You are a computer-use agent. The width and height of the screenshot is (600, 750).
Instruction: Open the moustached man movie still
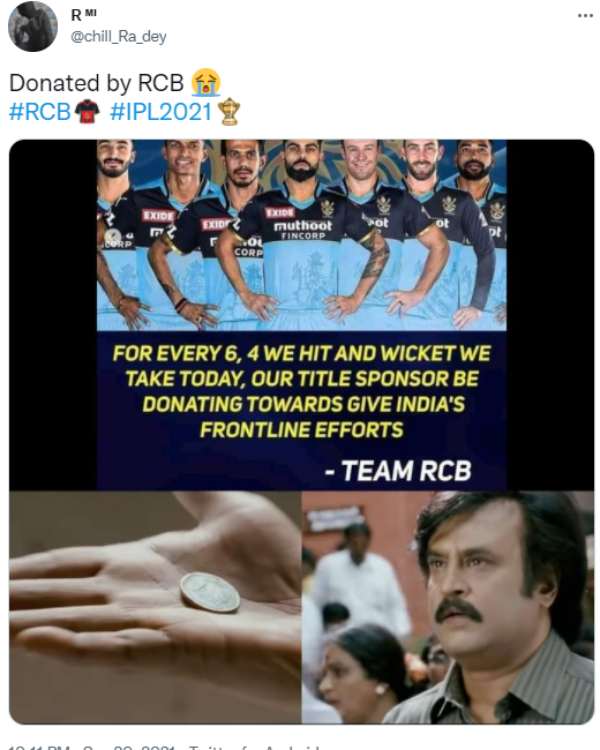448,607
